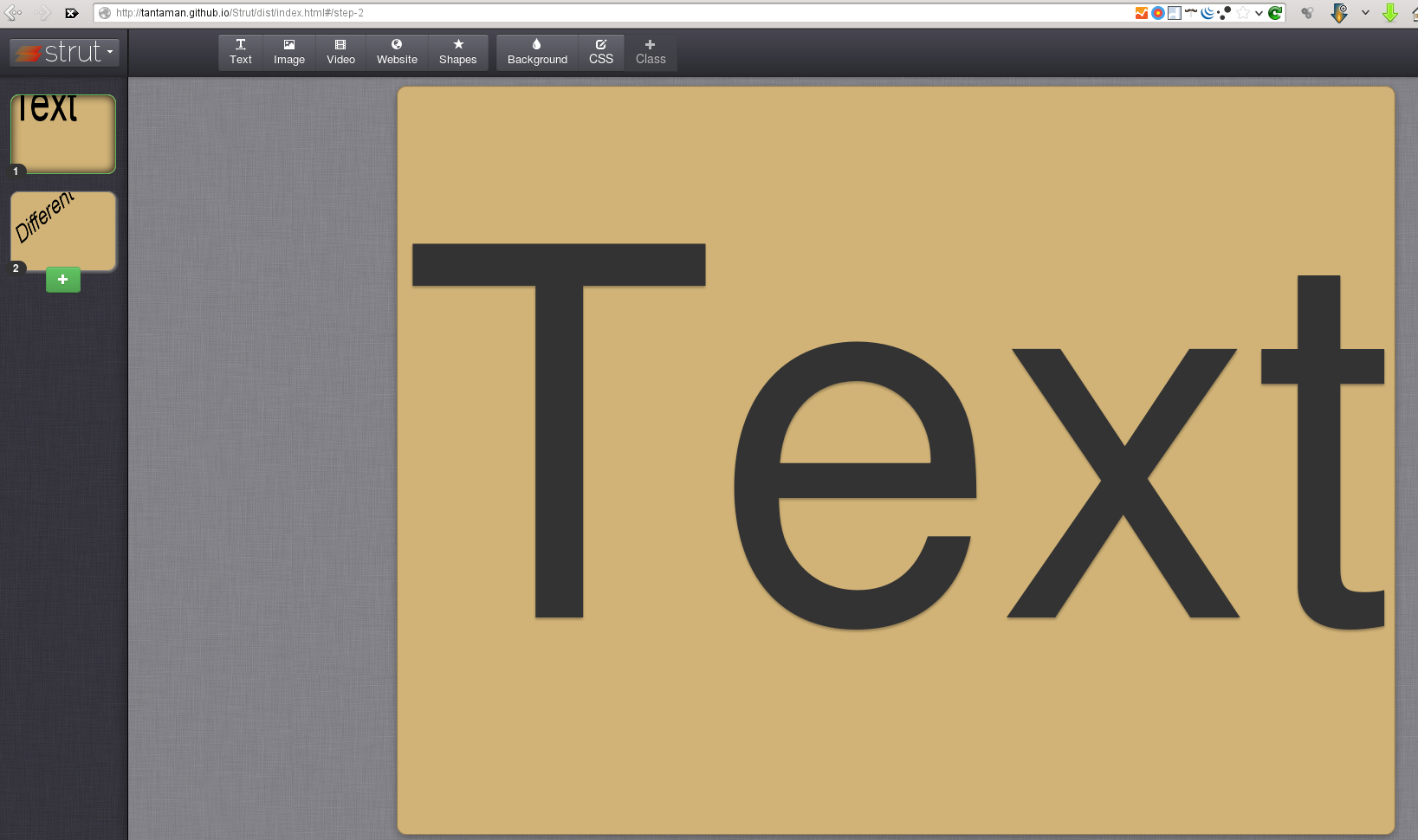Embed a Website with the globe button
Screen dimensions: 1418x840
pyautogui.click(x=397, y=52)
